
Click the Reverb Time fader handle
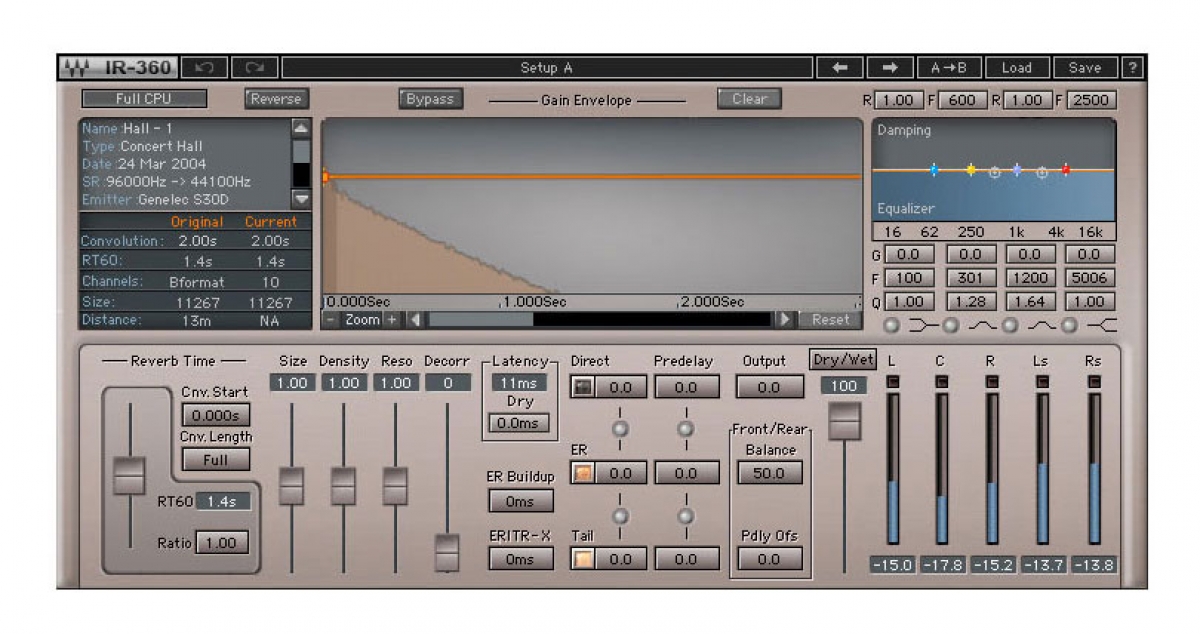[130, 476]
